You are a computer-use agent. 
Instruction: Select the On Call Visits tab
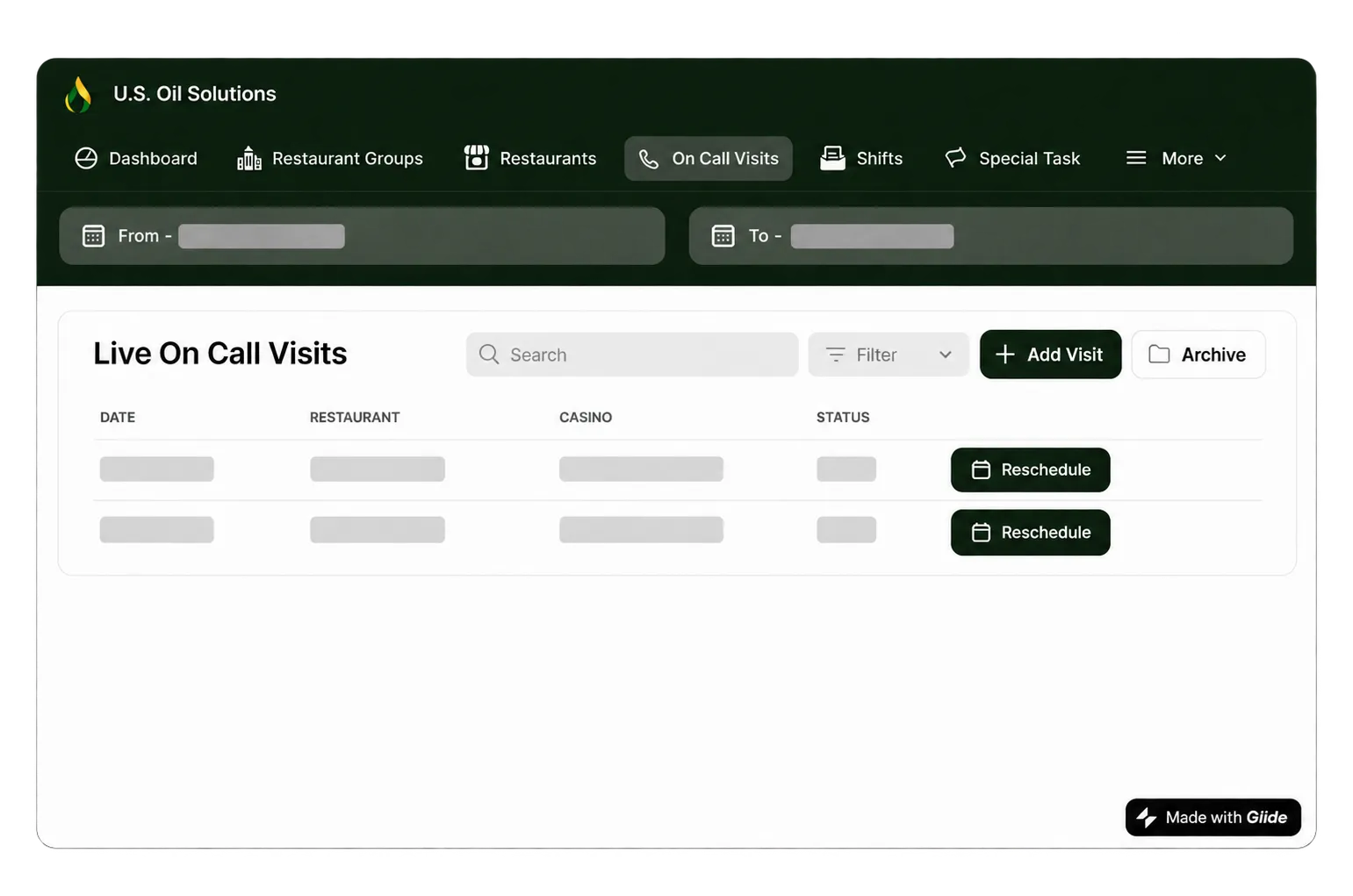(x=709, y=159)
